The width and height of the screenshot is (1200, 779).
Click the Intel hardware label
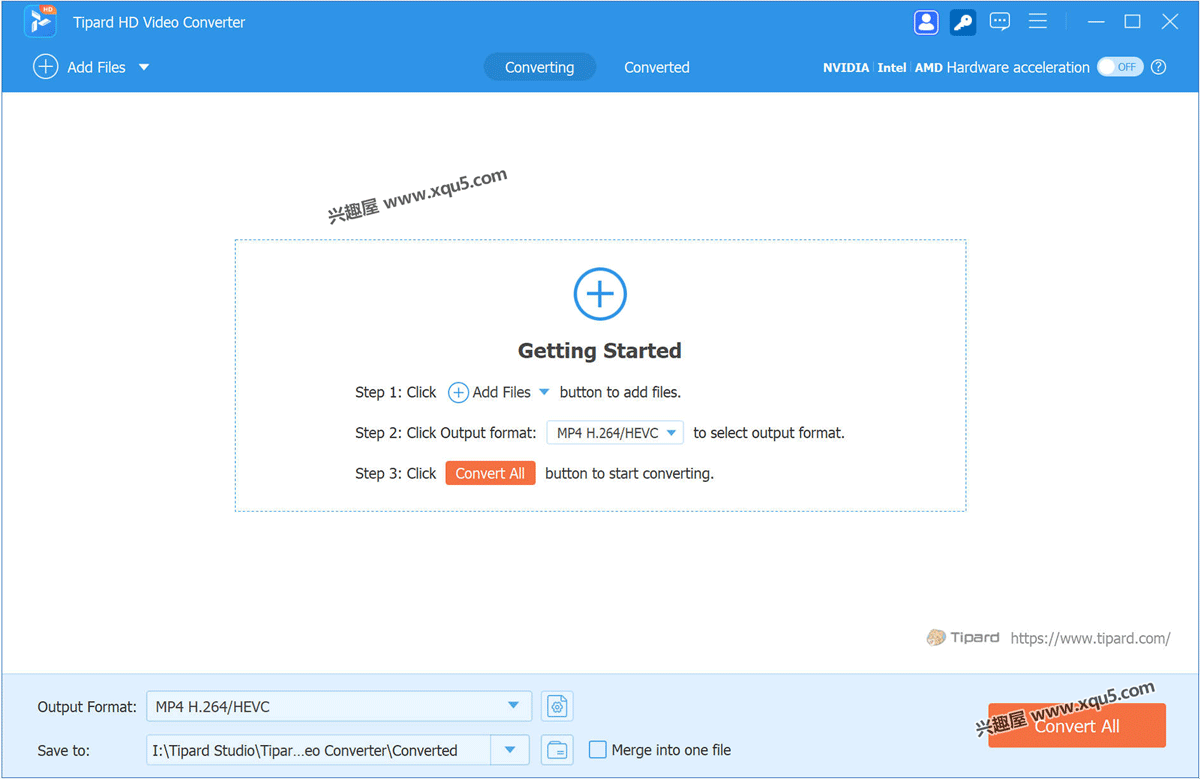[892, 68]
